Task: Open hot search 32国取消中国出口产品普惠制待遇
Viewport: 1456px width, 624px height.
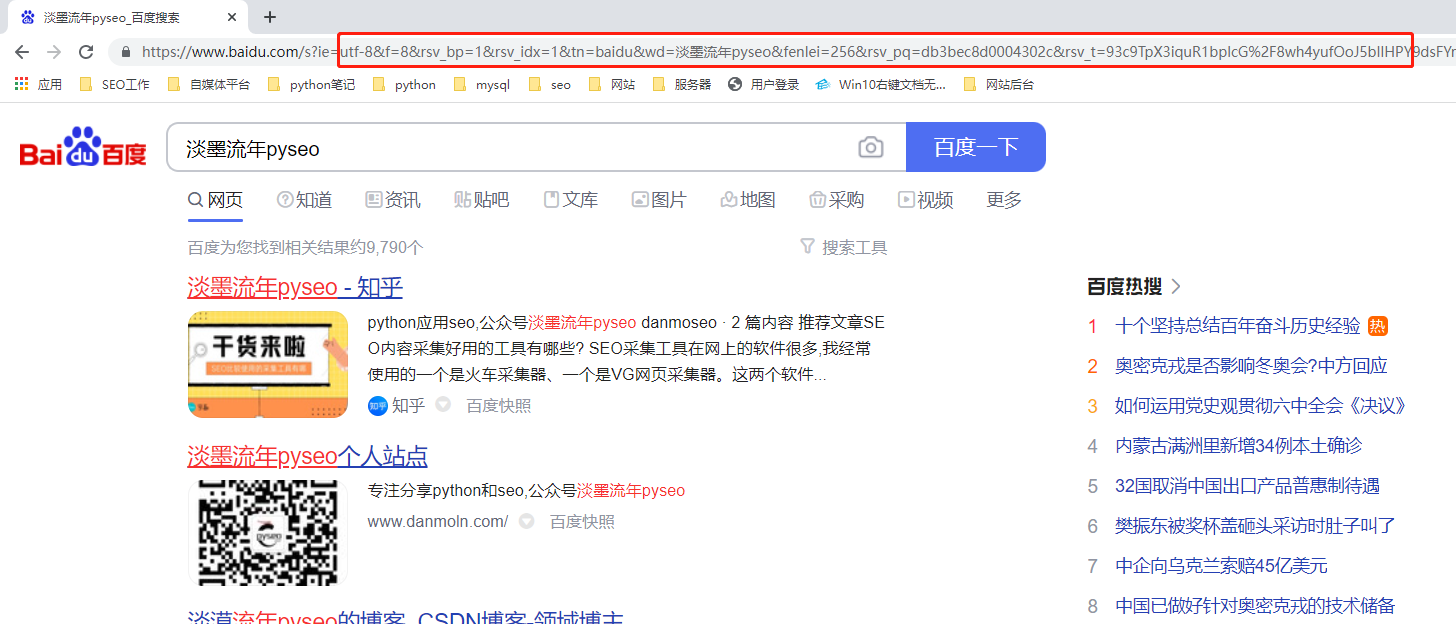Action: [1247, 486]
